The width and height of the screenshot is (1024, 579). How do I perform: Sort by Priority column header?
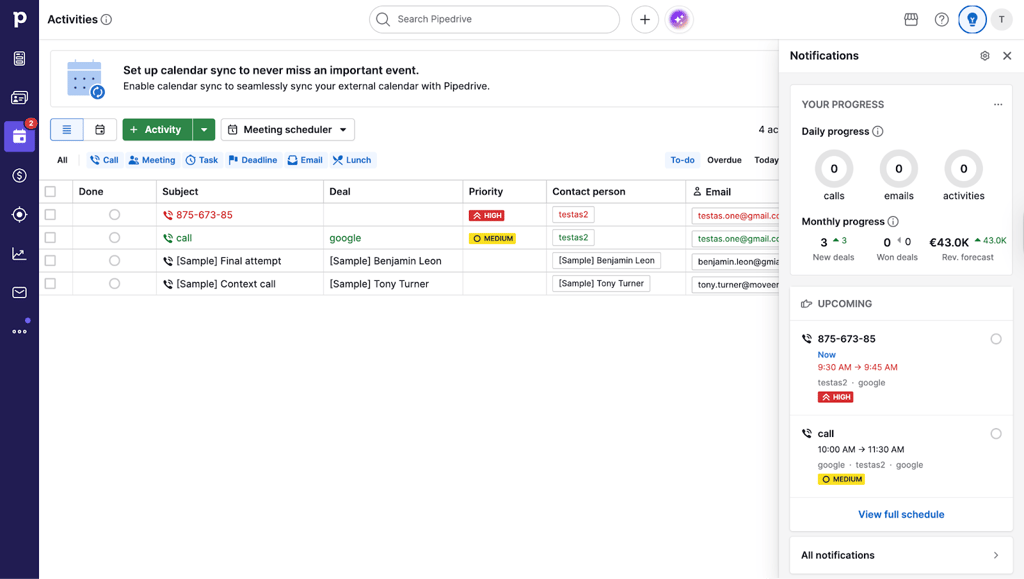click(485, 191)
